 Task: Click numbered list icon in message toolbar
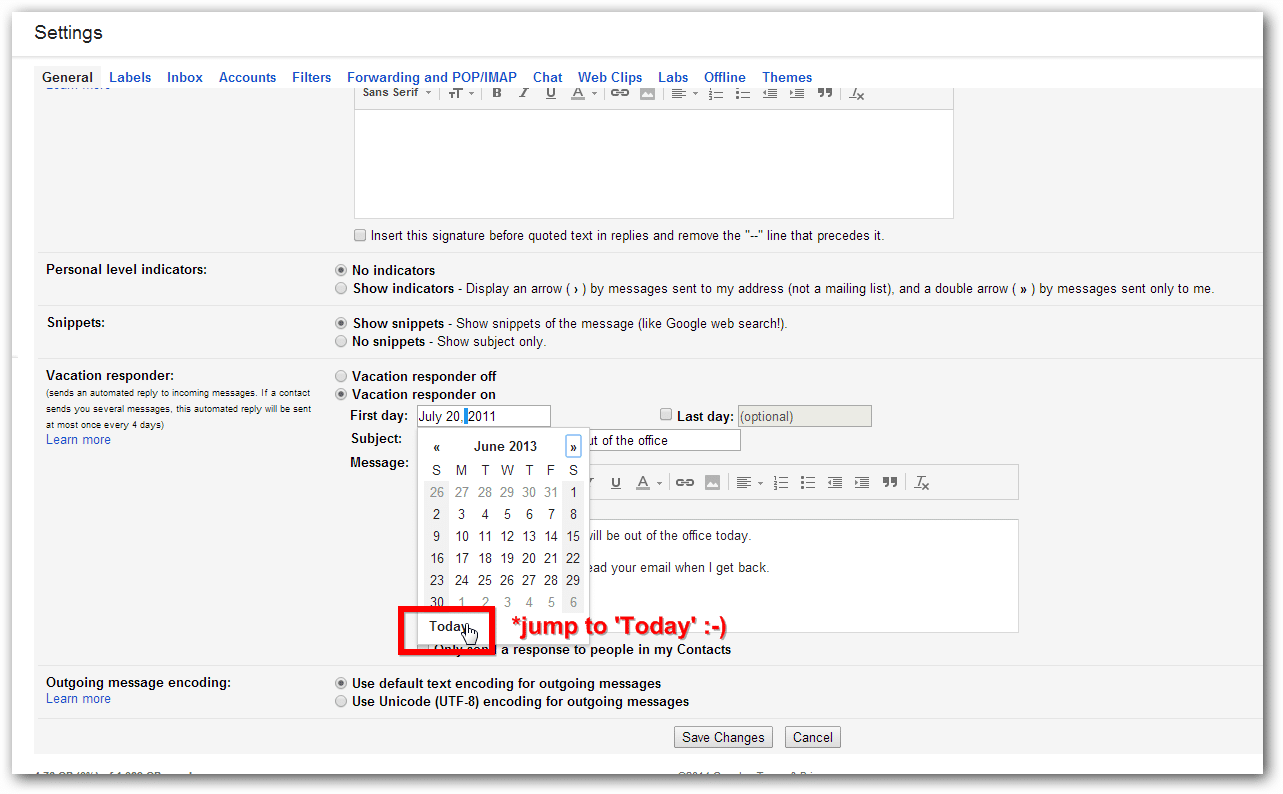point(780,482)
